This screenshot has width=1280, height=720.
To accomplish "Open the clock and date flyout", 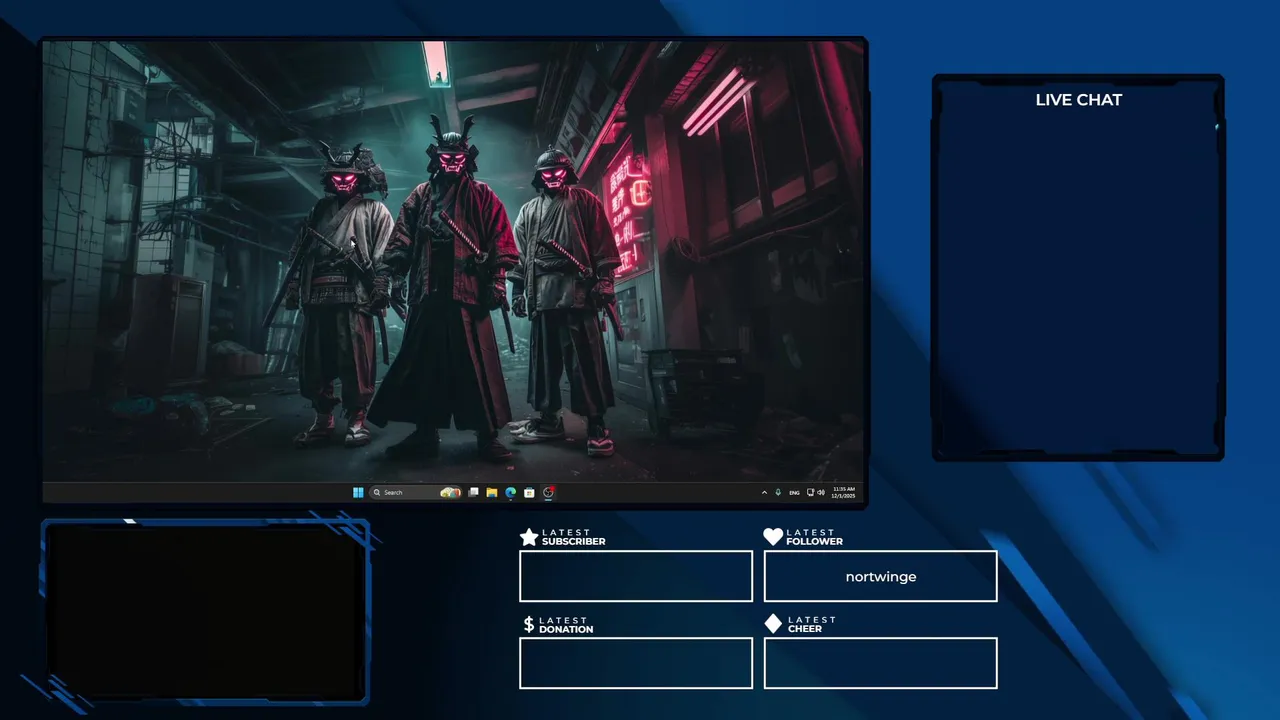I will (x=843, y=492).
